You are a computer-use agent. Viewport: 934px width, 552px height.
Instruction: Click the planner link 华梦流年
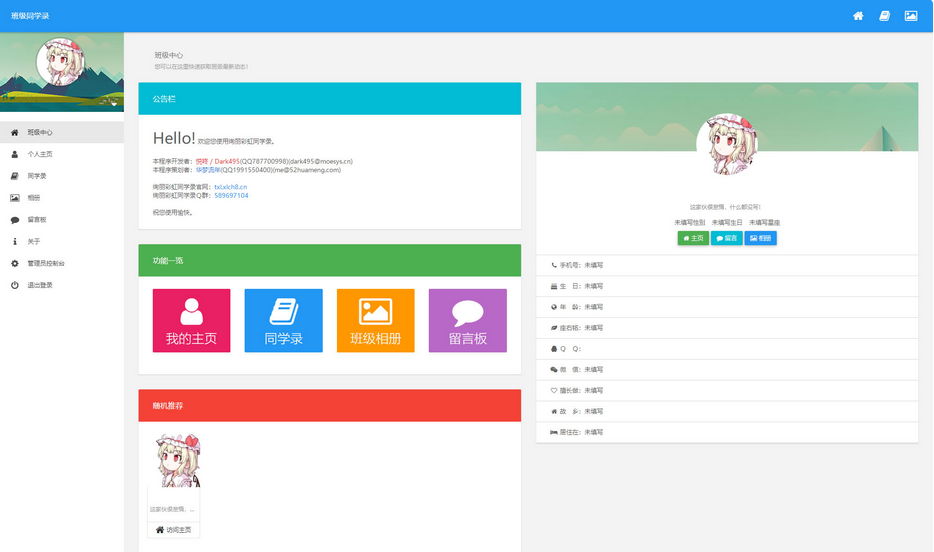point(208,170)
